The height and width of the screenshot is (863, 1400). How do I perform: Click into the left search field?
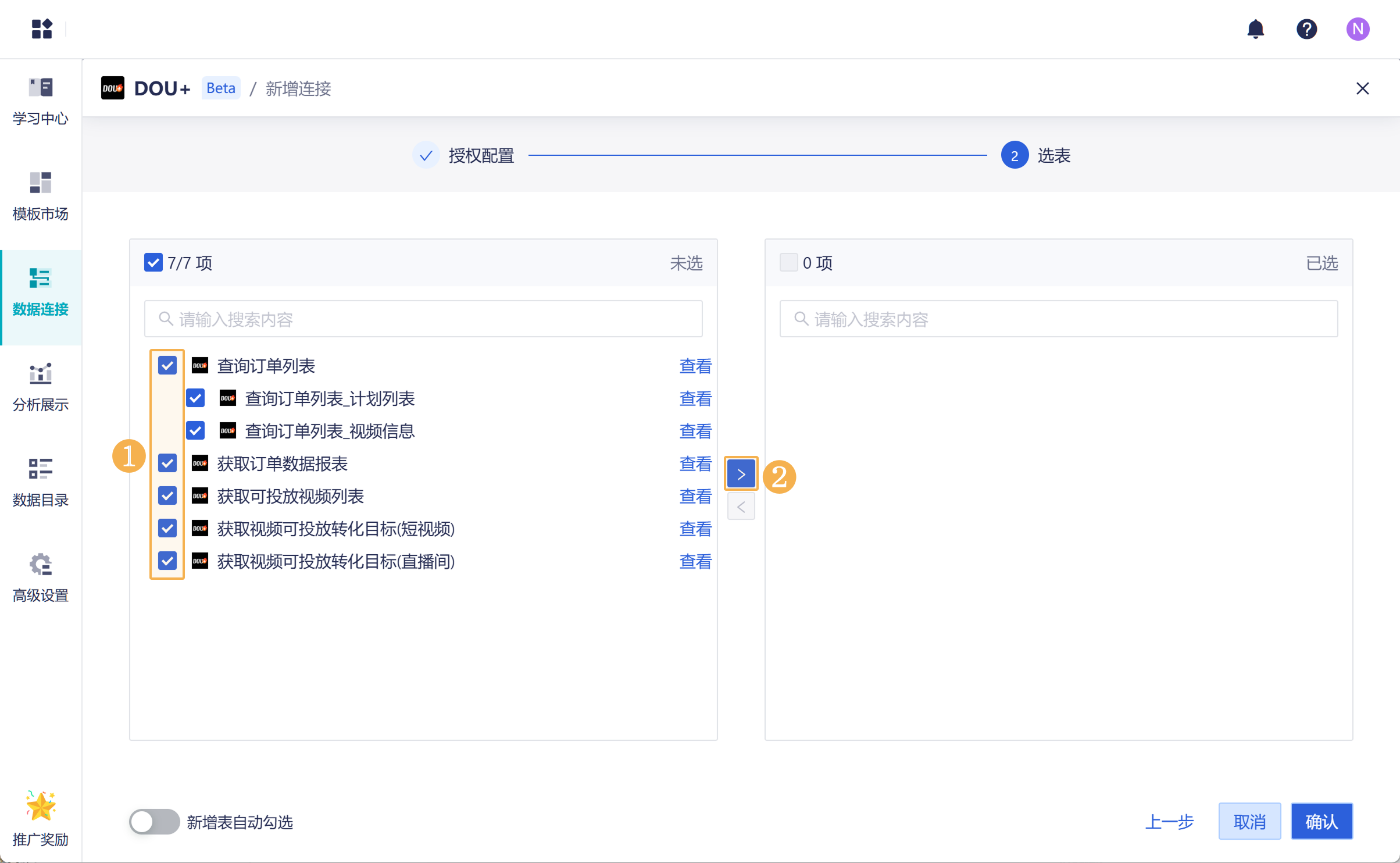point(423,319)
